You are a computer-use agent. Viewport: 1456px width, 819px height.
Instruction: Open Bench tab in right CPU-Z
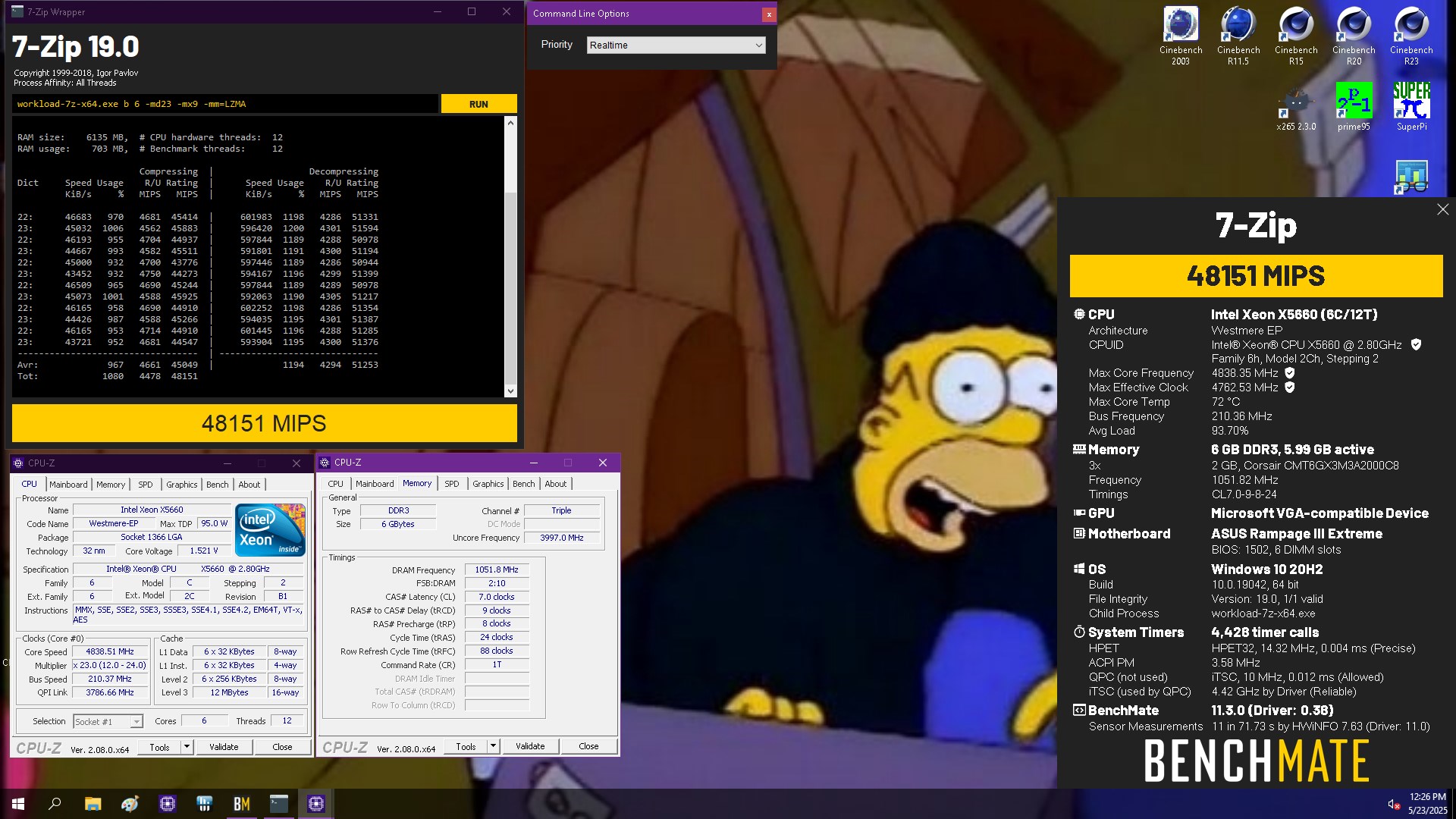[x=524, y=484]
